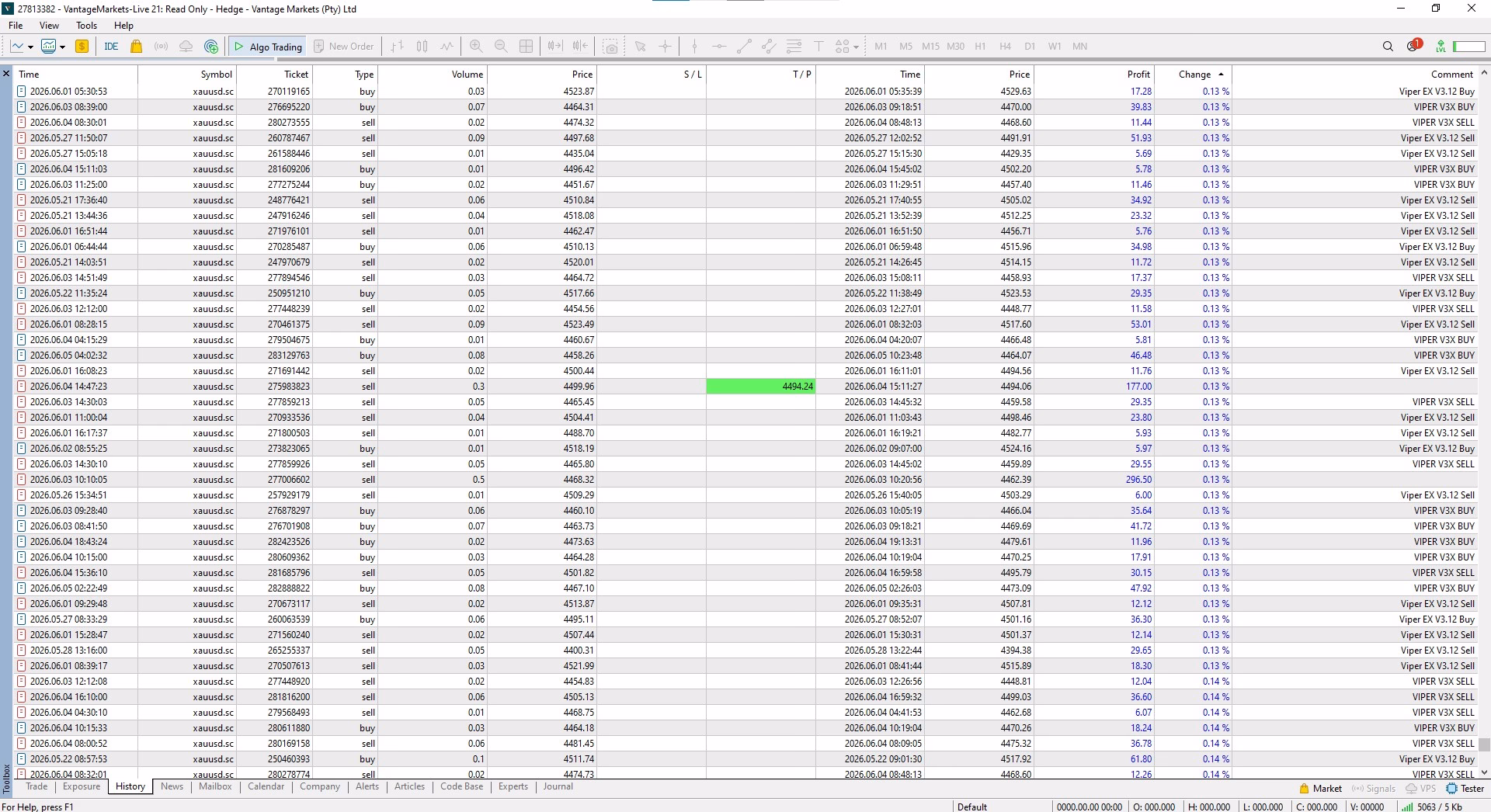The height and width of the screenshot is (812, 1491).
Task: Select the H1 timeframe
Action: [x=980, y=47]
